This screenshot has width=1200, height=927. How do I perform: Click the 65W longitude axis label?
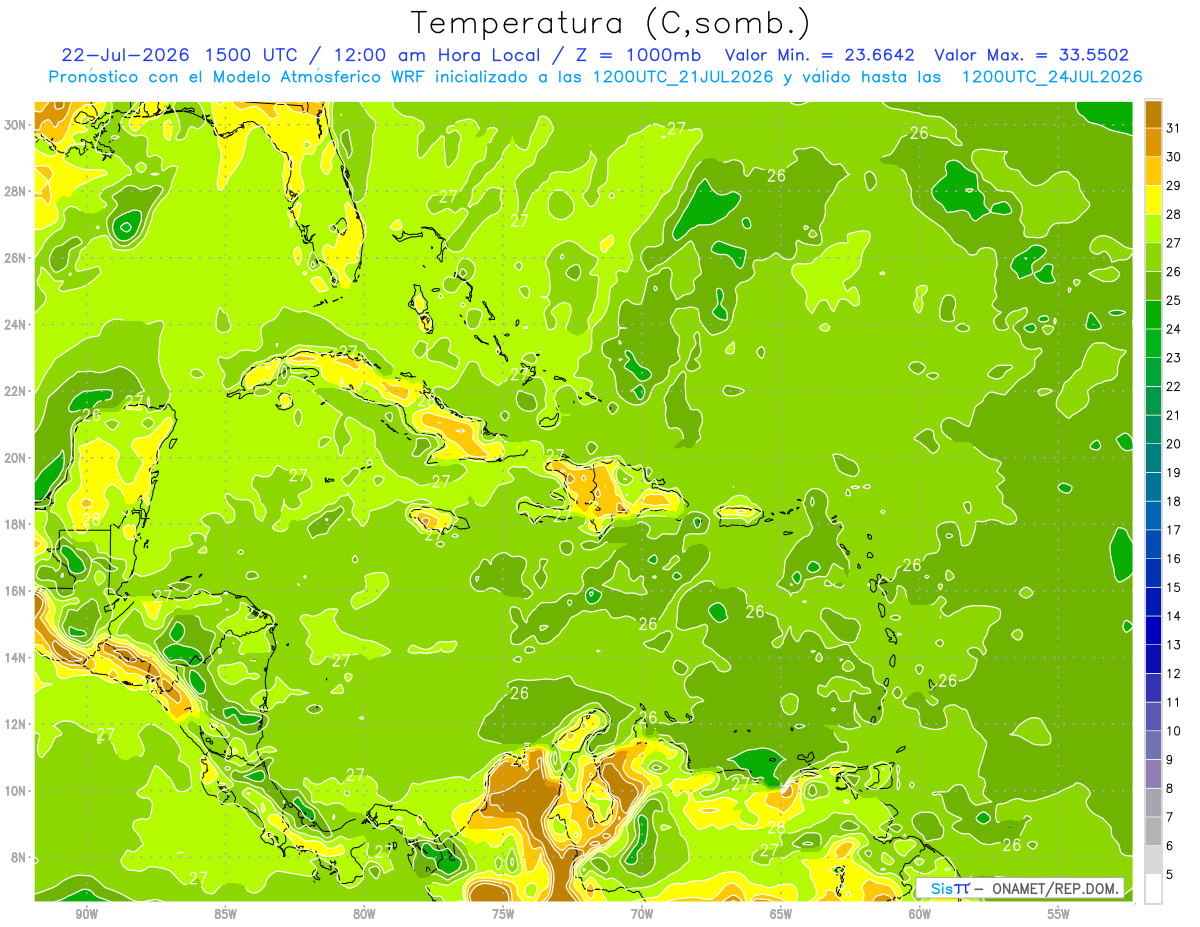tap(781, 914)
